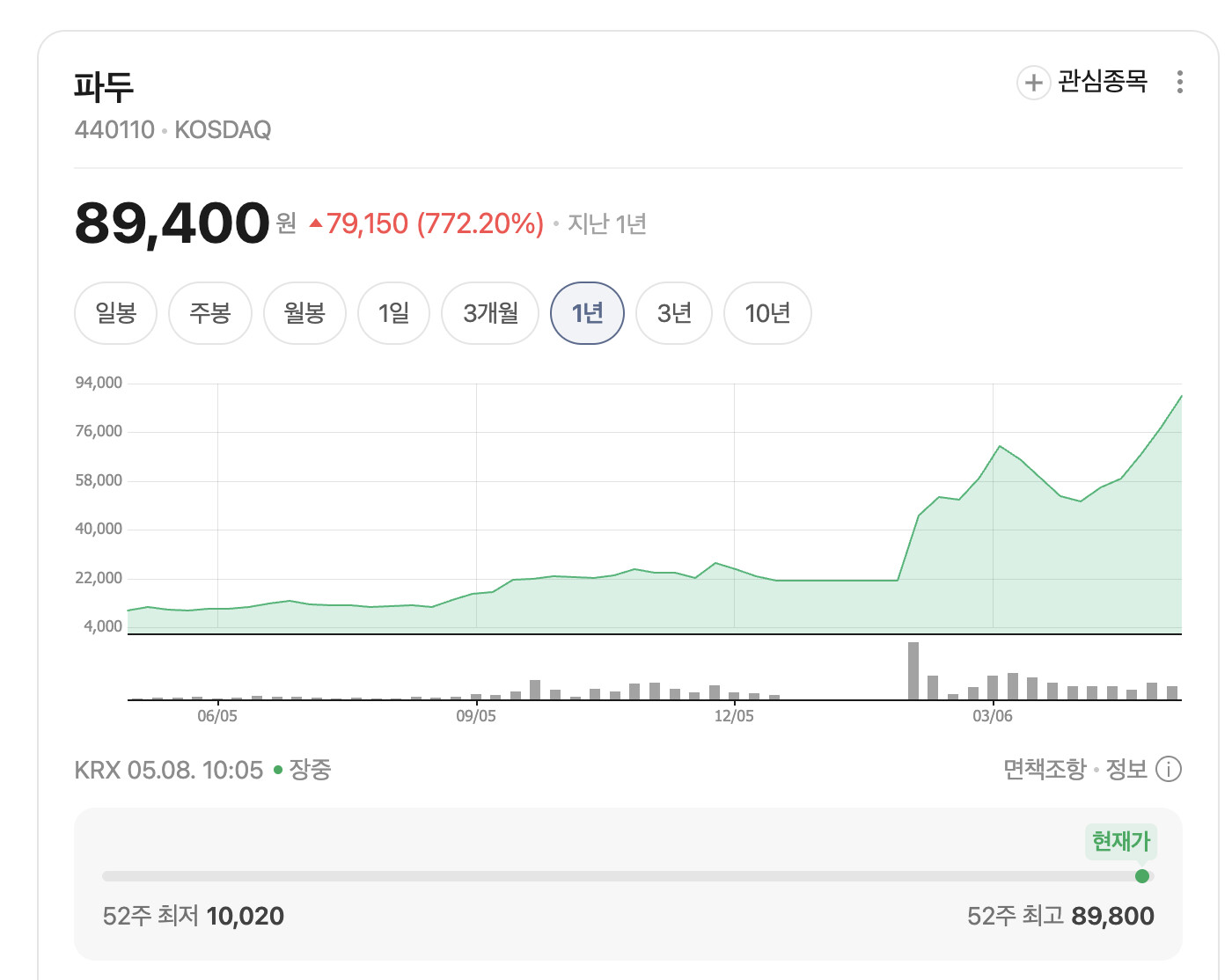1232x980 pixels.
Task: Choose the 3개월 period button
Action: coord(490,313)
